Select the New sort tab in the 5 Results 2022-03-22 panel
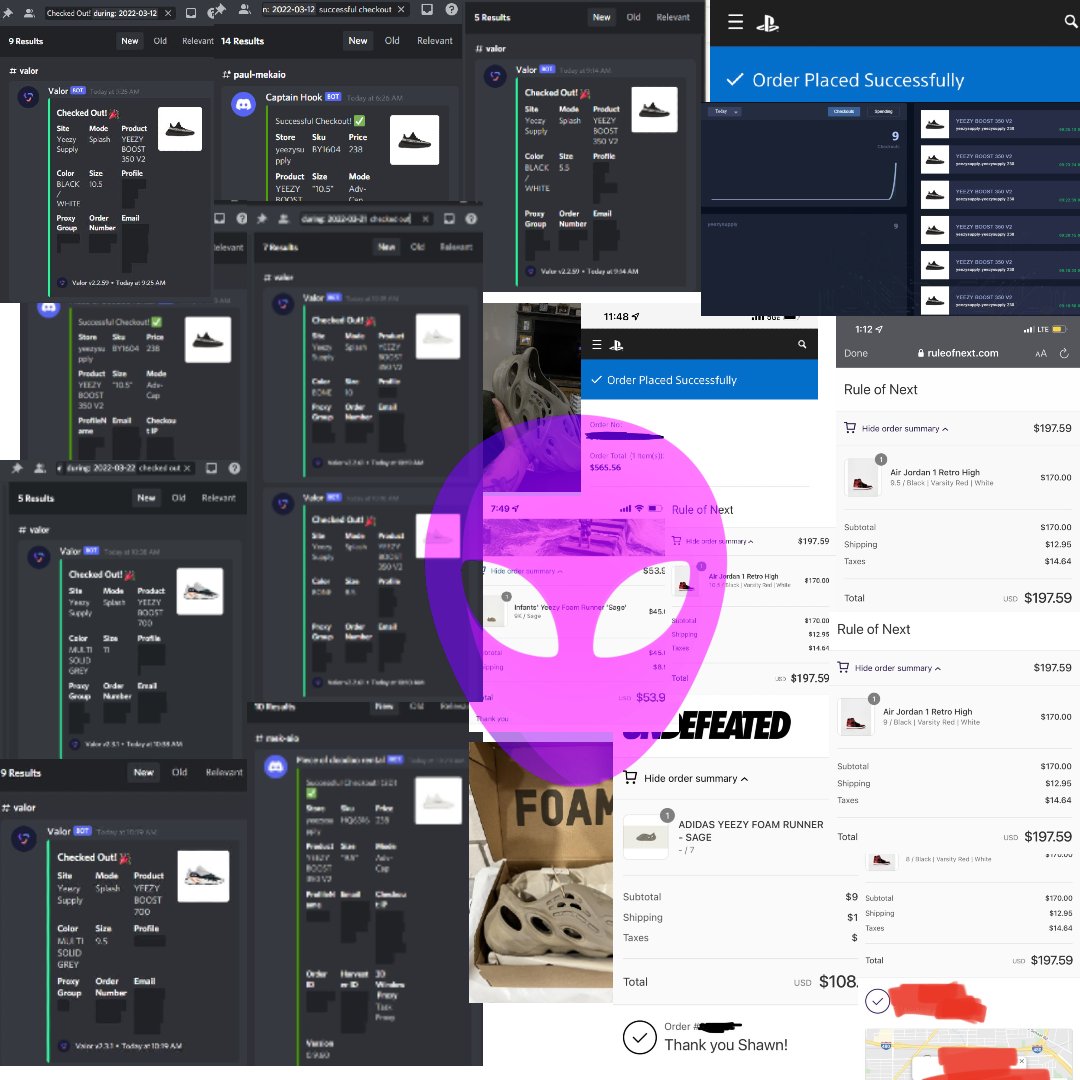The image size is (1080, 1080). point(146,497)
